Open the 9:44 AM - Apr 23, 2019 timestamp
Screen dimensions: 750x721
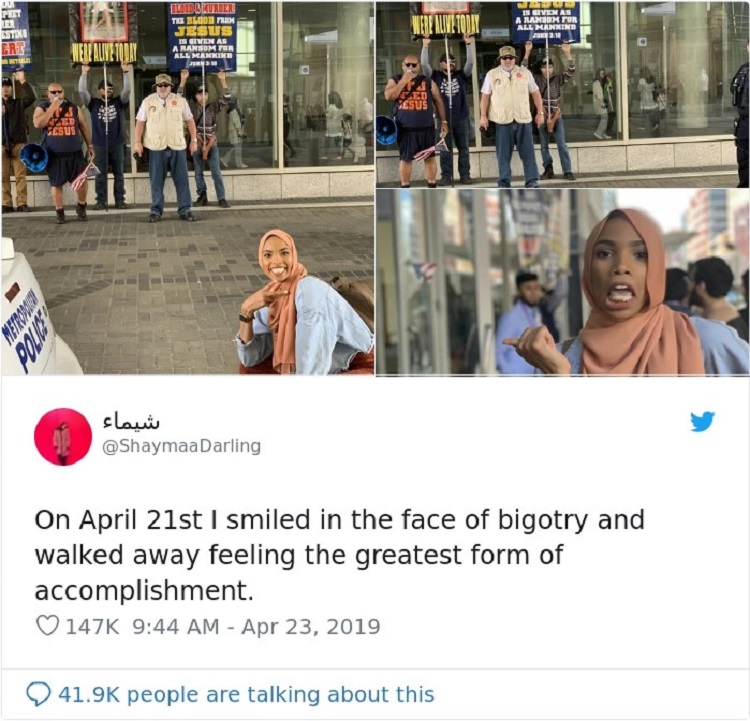coord(256,626)
